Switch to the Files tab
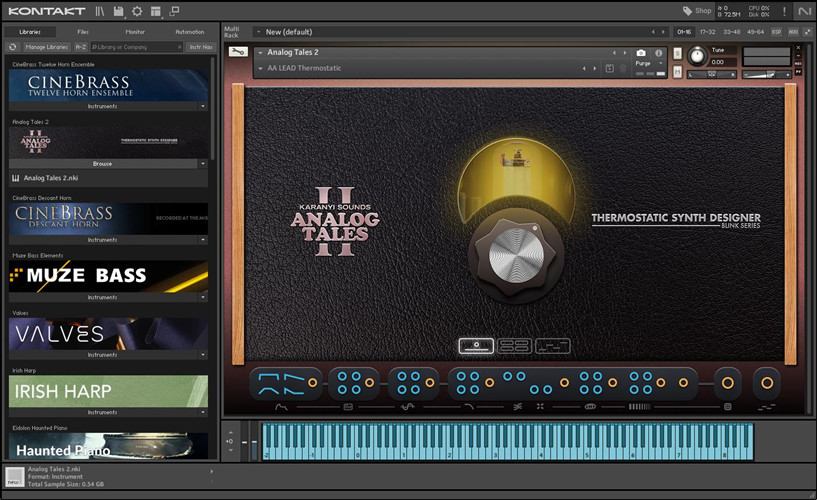This screenshot has width=817, height=500. (83, 32)
